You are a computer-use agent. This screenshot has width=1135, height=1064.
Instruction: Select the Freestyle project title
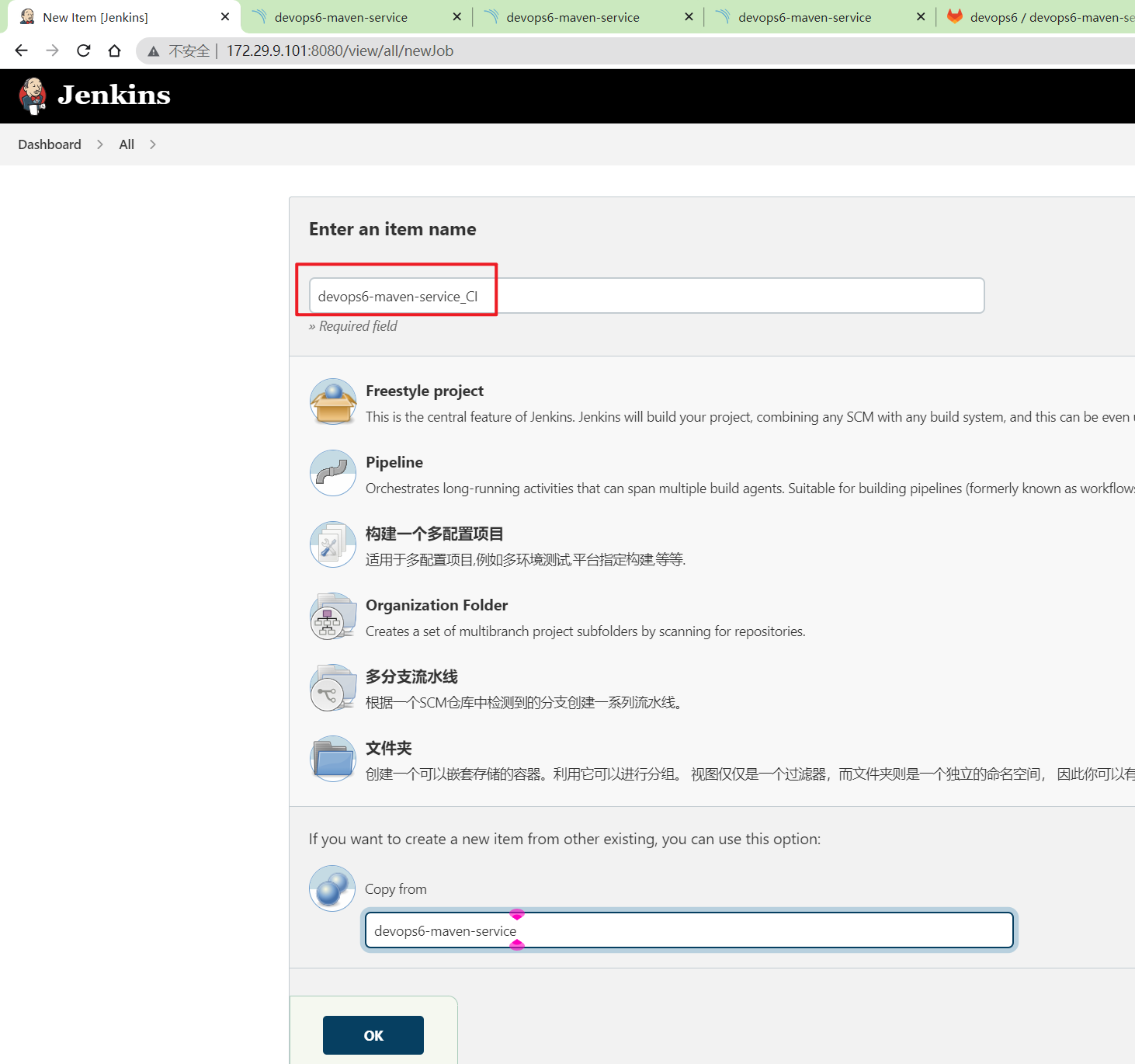tap(425, 391)
